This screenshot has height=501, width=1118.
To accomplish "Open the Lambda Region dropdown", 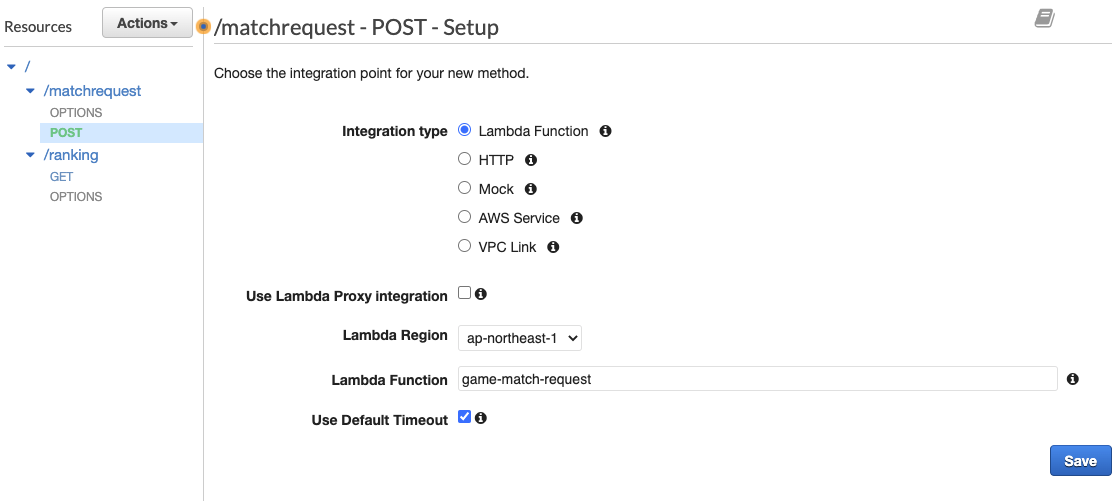I will coord(520,339).
